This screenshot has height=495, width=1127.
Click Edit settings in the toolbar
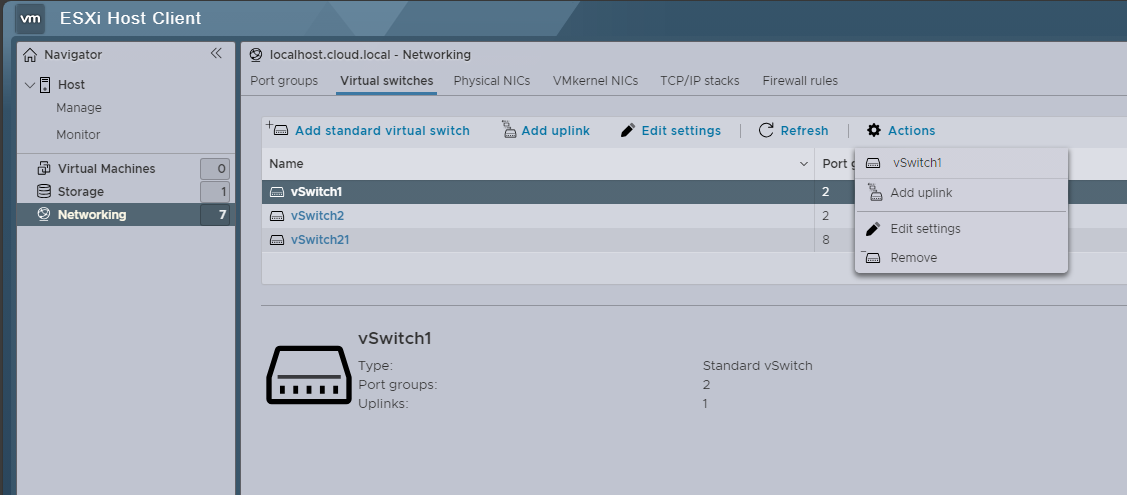pos(681,131)
